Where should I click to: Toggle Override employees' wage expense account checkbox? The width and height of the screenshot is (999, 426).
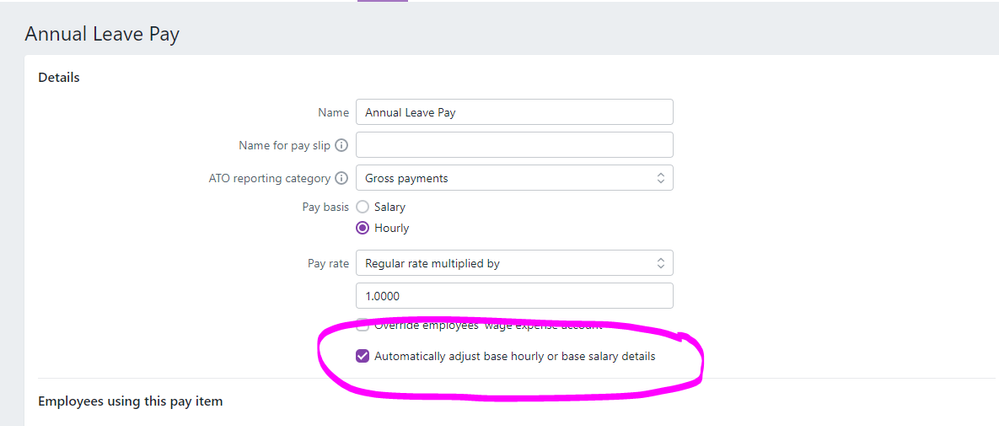[x=363, y=326]
